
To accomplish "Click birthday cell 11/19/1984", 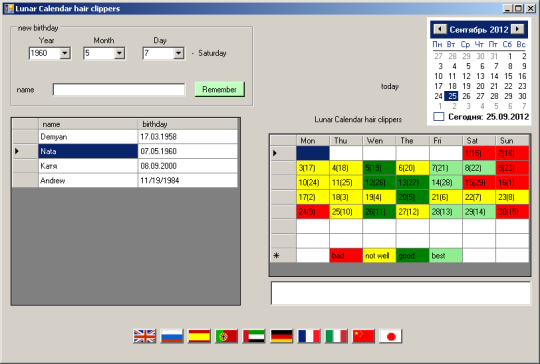I will coord(188,180).
